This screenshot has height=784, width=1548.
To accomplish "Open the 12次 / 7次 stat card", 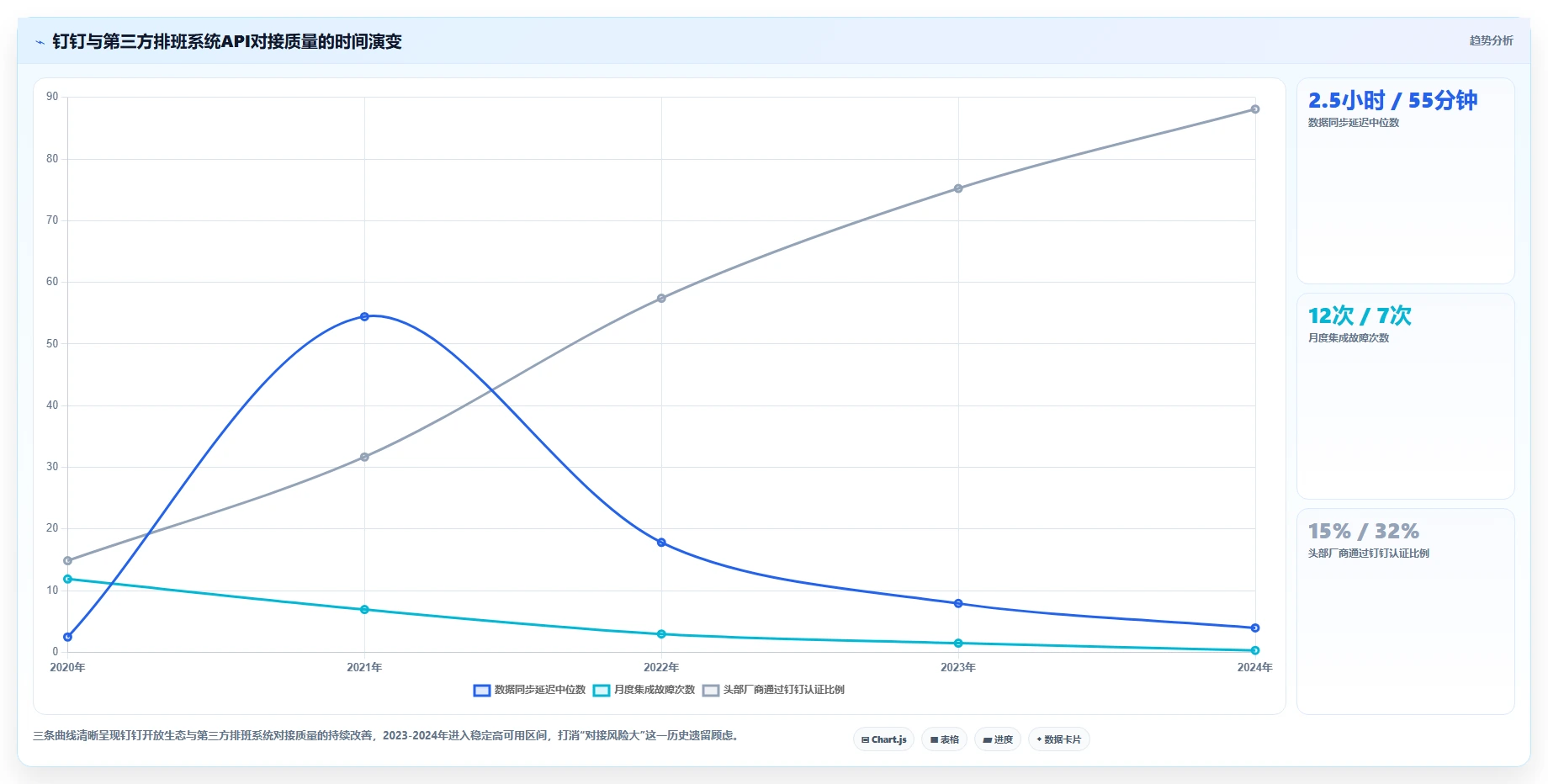I will (1405, 396).
